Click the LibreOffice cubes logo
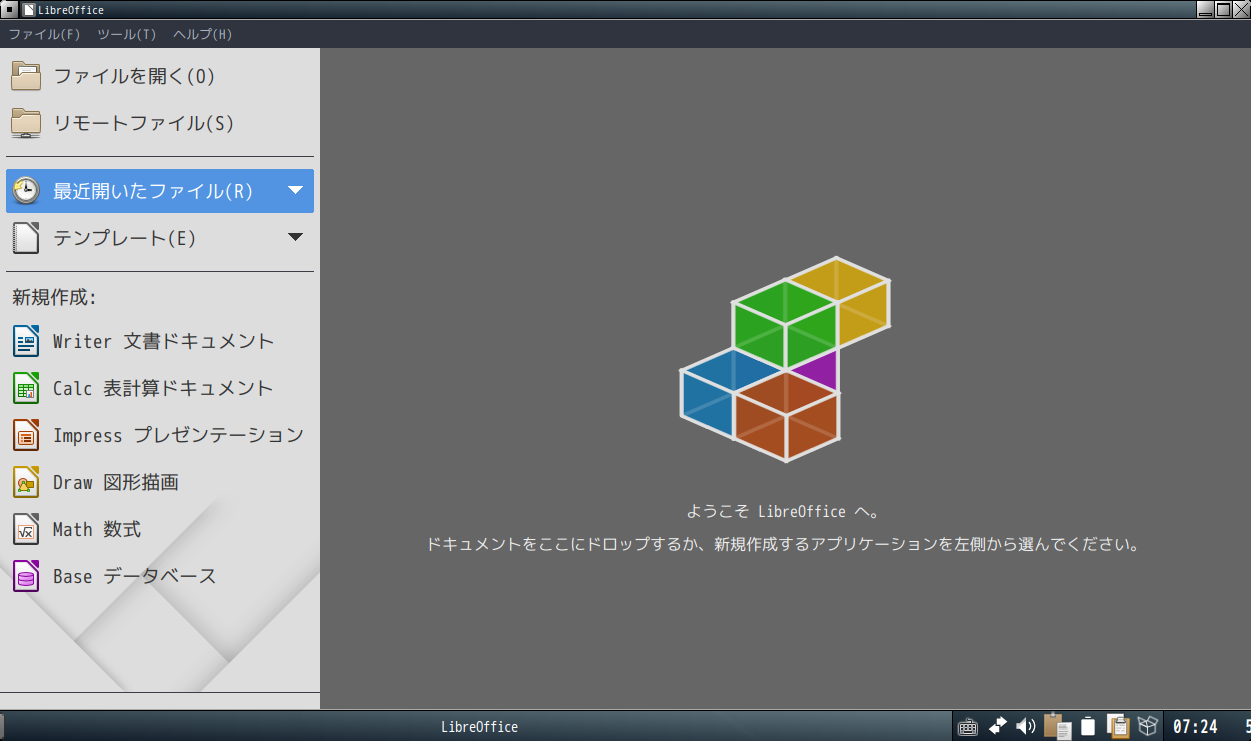 785,359
